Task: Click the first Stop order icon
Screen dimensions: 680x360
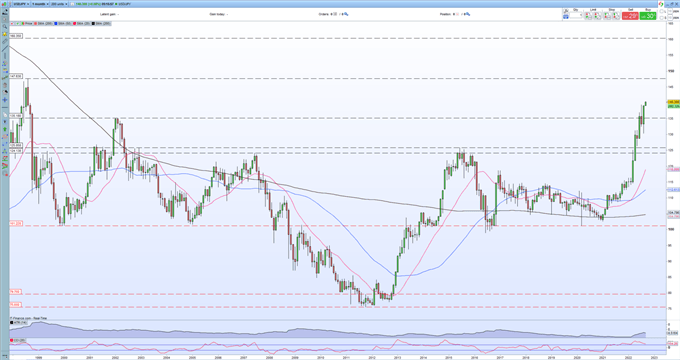Action: click(x=607, y=16)
